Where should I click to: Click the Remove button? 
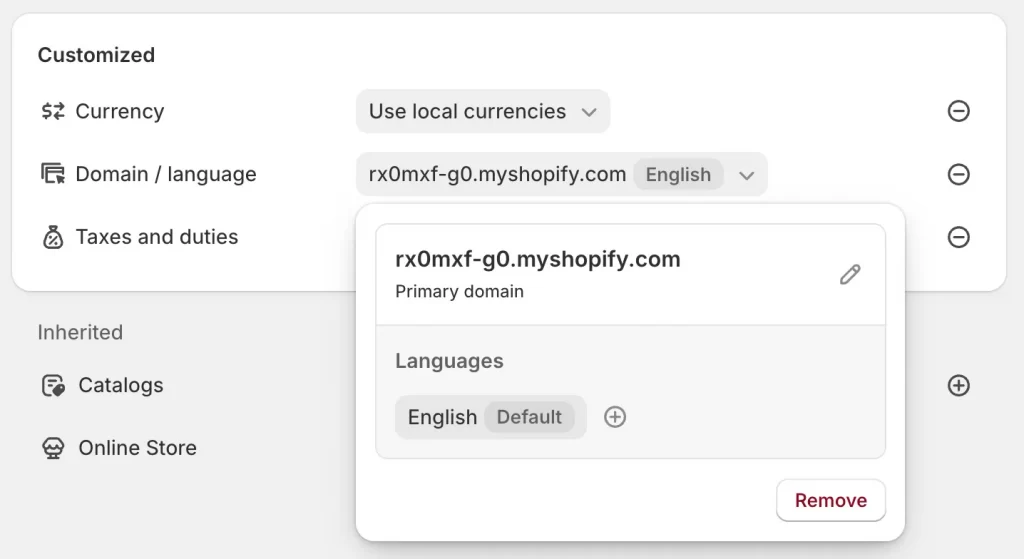[x=831, y=500]
